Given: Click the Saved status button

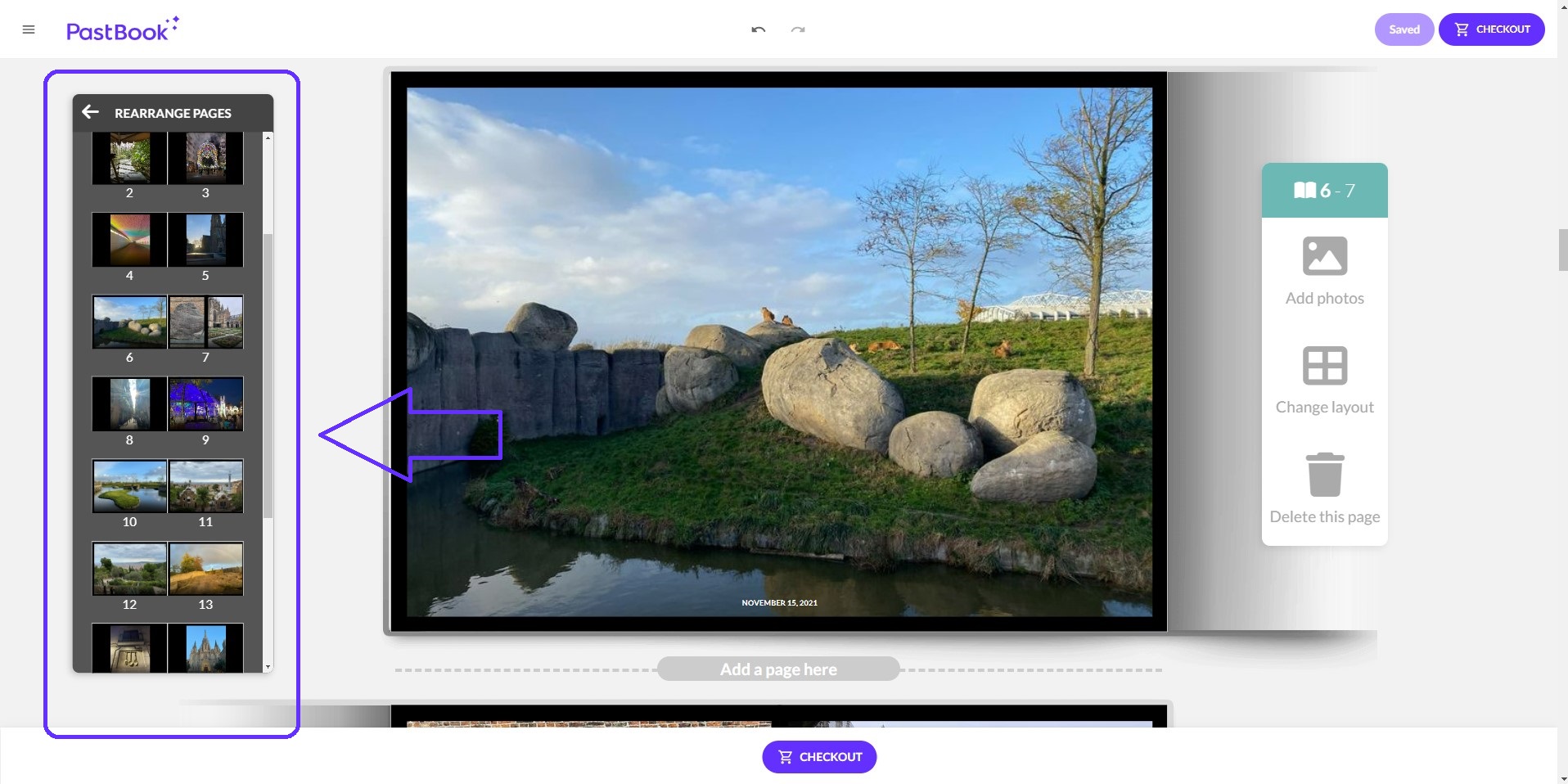Looking at the screenshot, I should click(x=1404, y=29).
